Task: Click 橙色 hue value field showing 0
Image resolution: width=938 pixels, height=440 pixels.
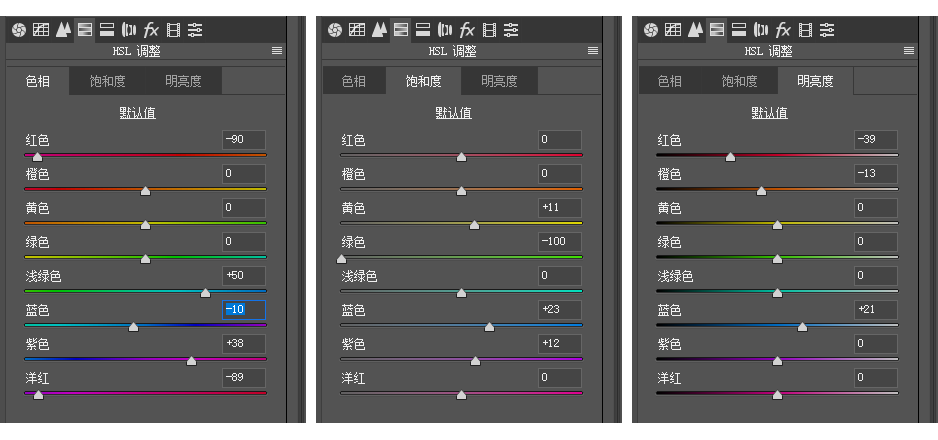Action: click(244, 173)
